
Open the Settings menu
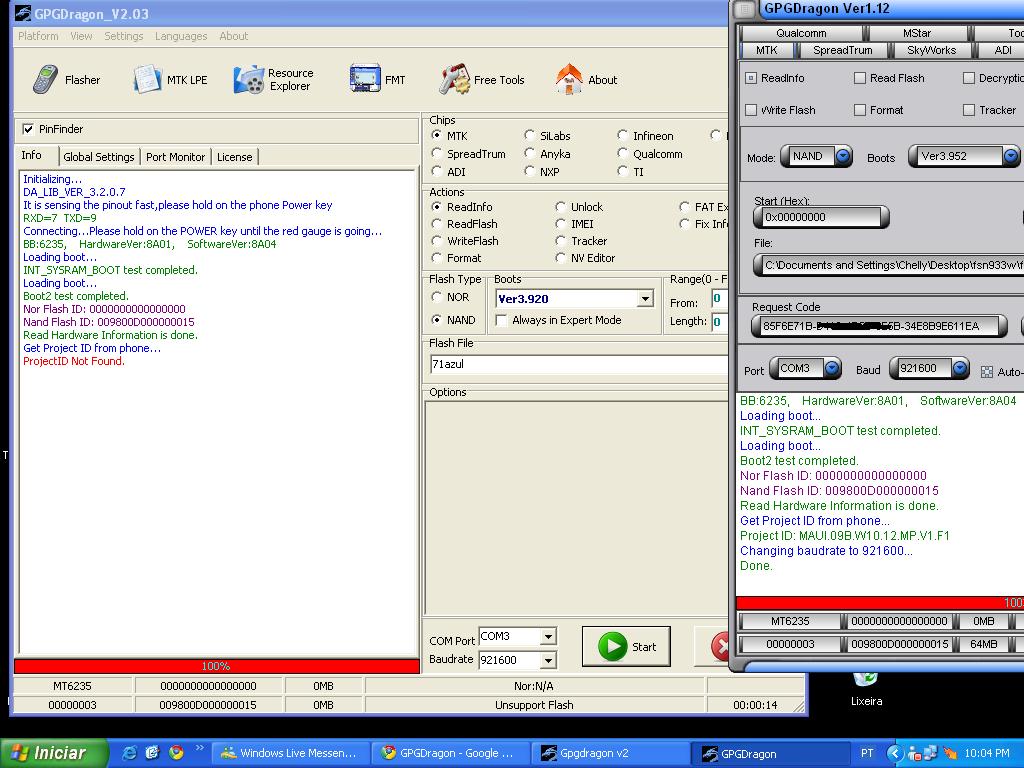coord(123,36)
